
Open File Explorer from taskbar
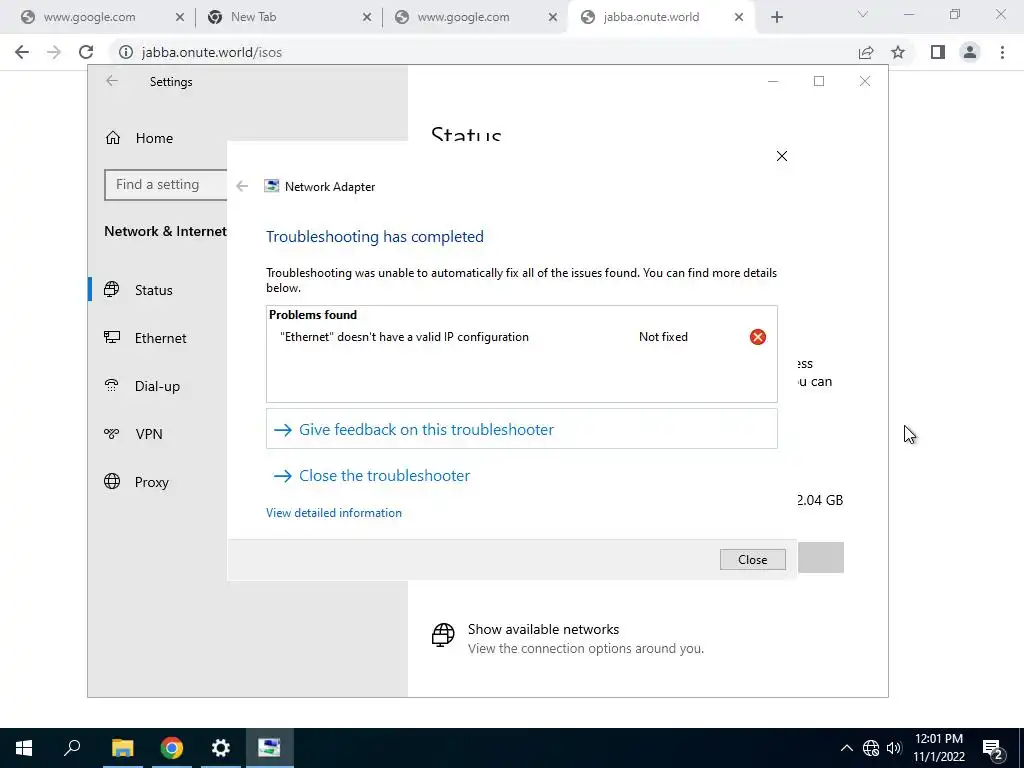[122, 748]
